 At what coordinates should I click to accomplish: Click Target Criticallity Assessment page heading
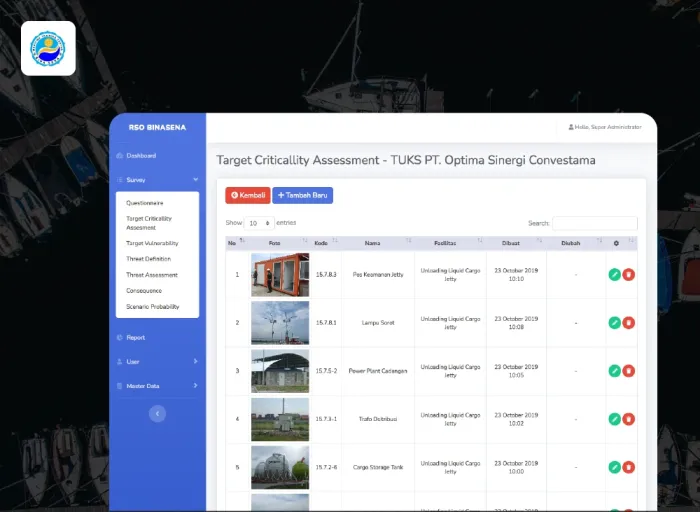[x=406, y=160]
